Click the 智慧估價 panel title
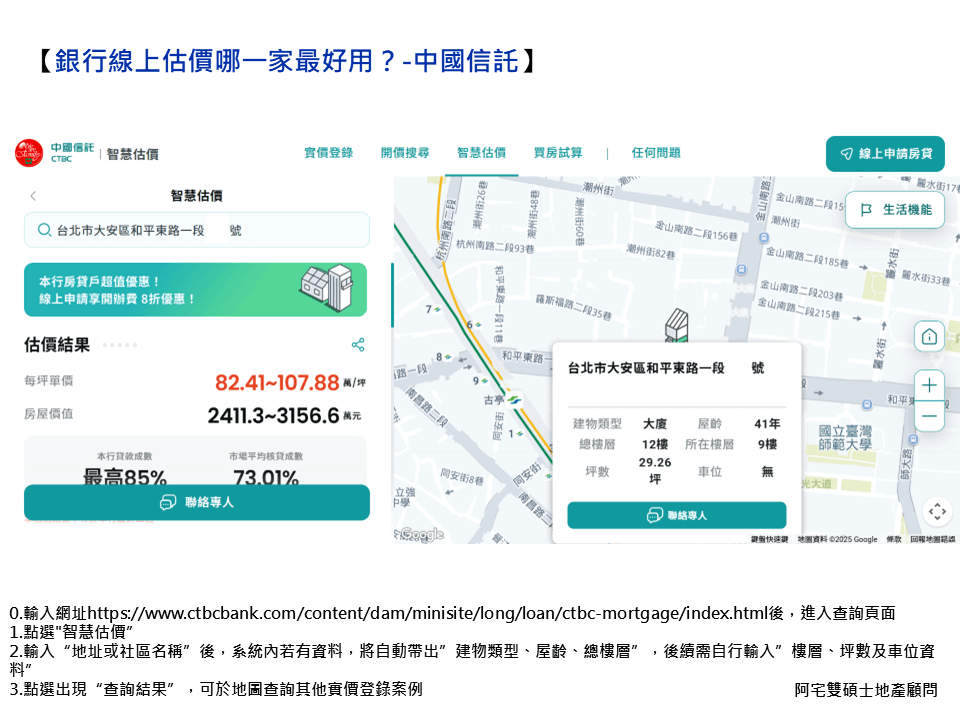Viewport: 960px width, 720px height. pos(197,196)
